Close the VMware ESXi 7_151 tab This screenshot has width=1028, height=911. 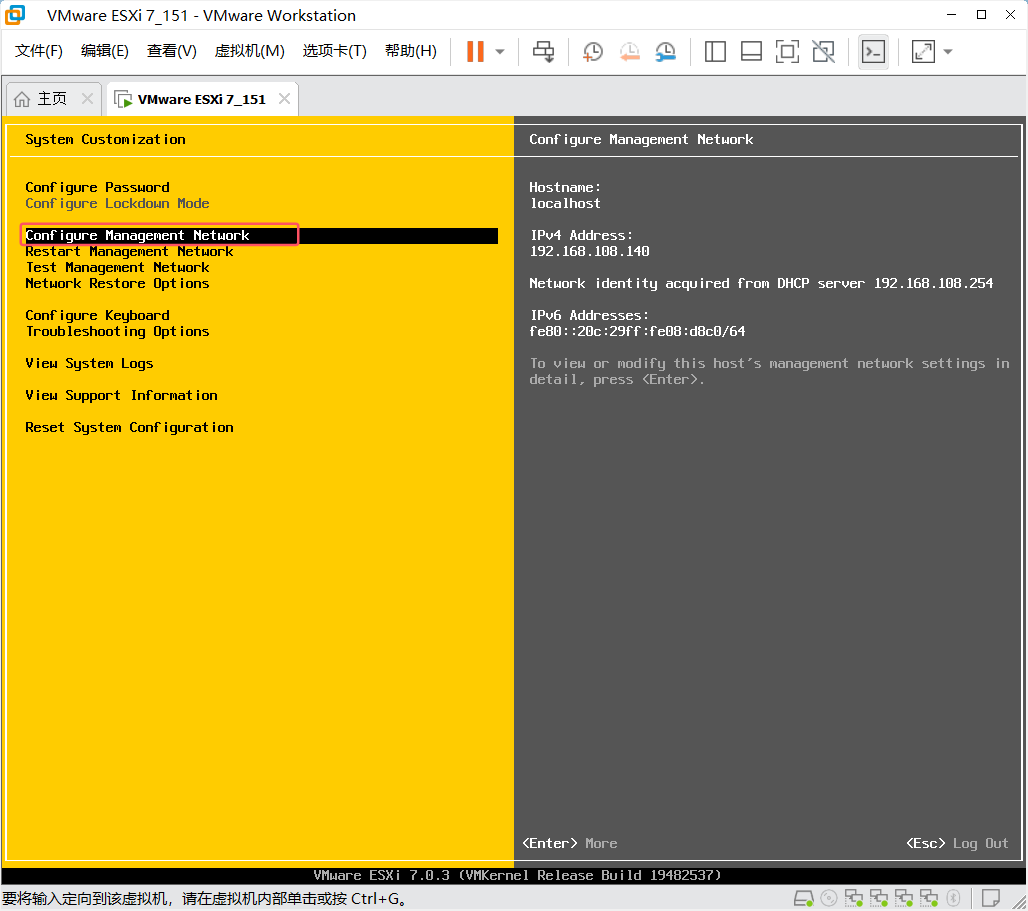pos(284,99)
